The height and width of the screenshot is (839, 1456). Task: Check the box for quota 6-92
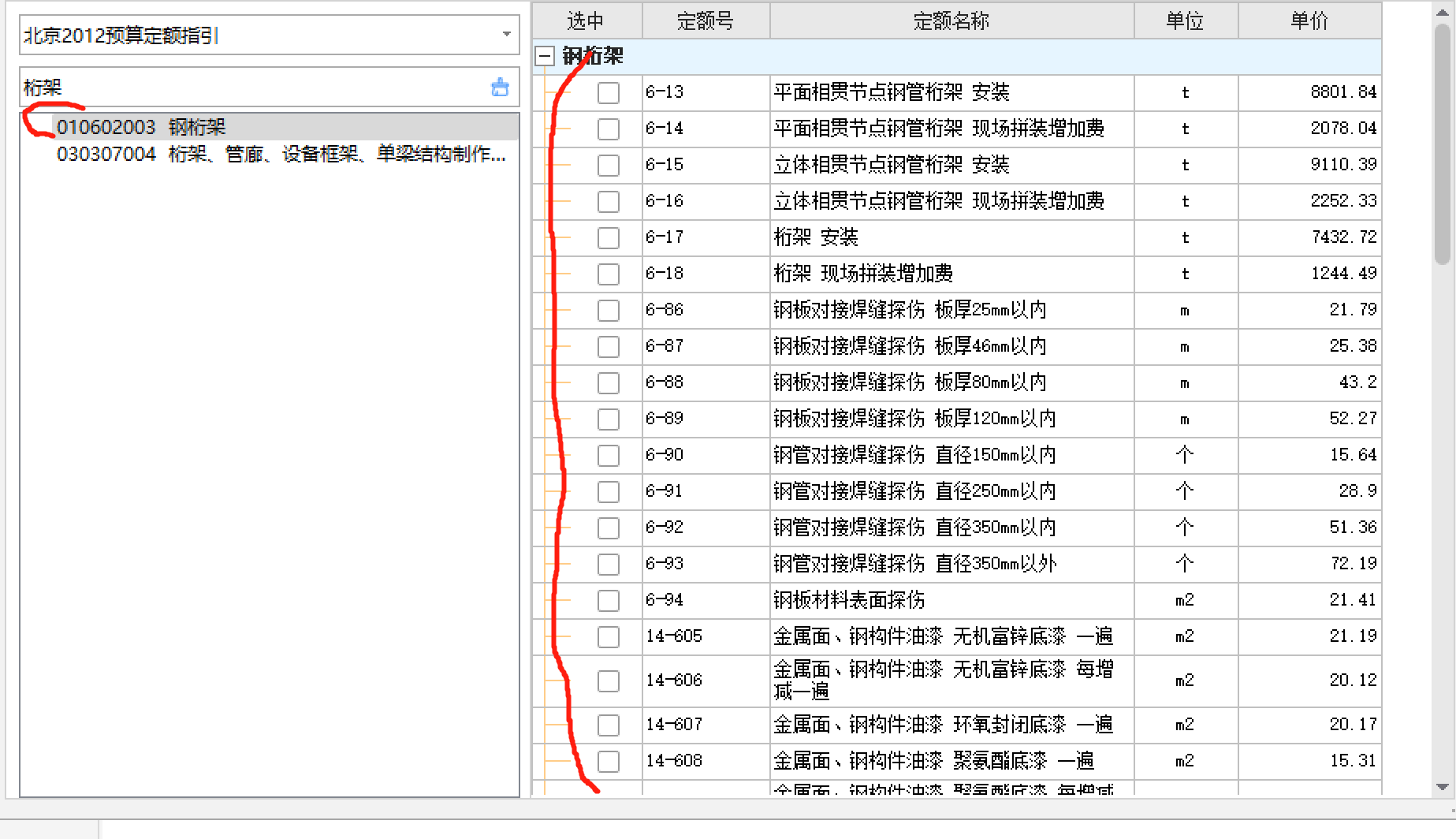click(x=608, y=528)
